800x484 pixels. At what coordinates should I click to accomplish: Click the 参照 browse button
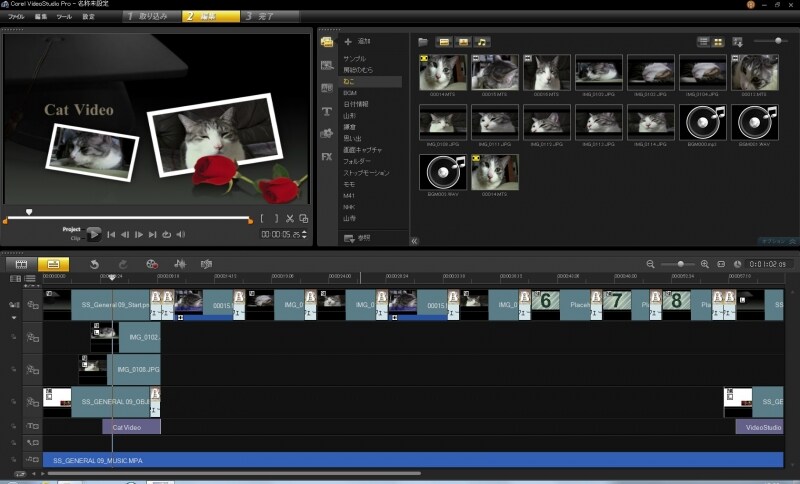click(x=357, y=238)
